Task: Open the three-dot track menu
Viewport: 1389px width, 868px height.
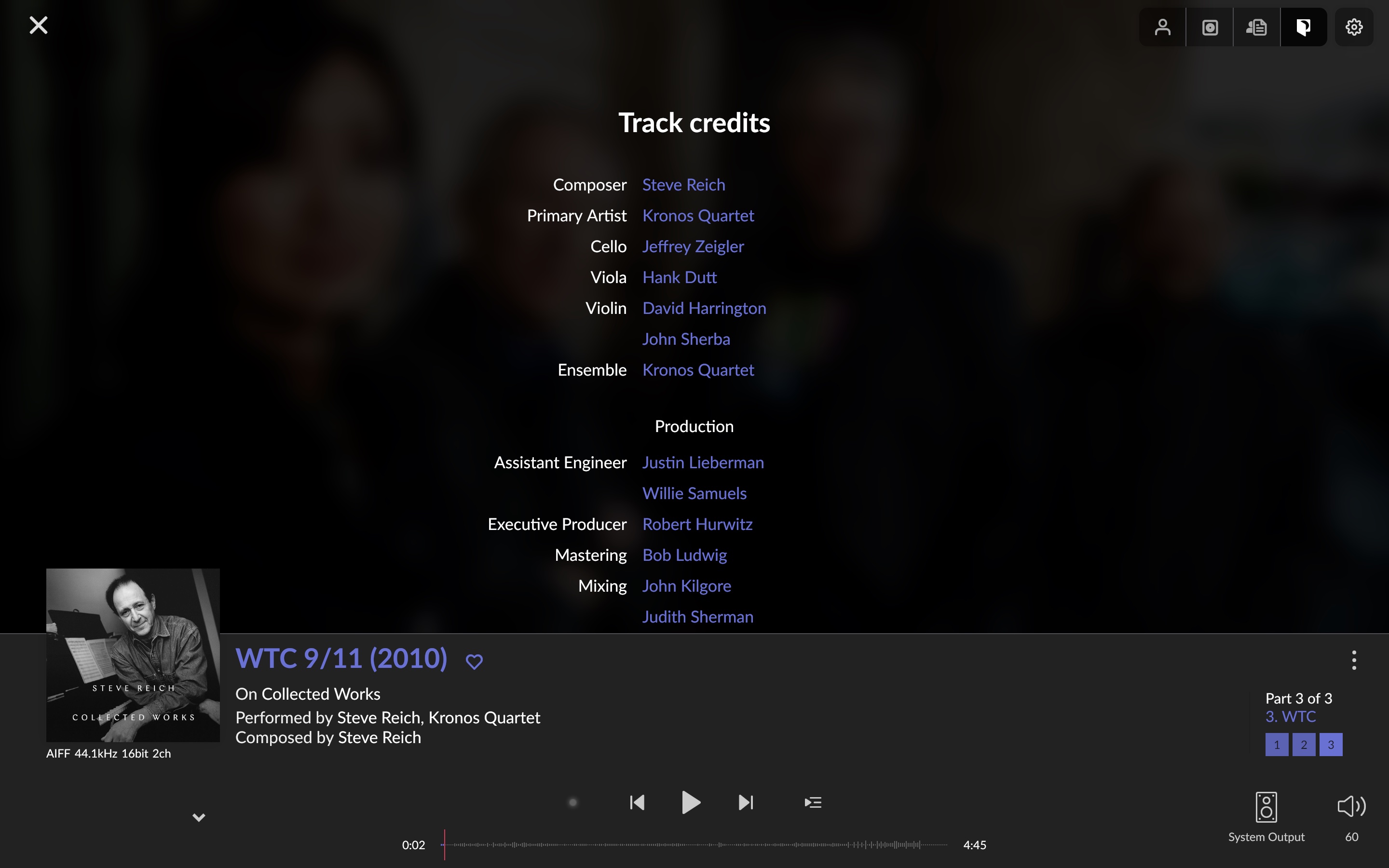Action: click(1354, 660)
